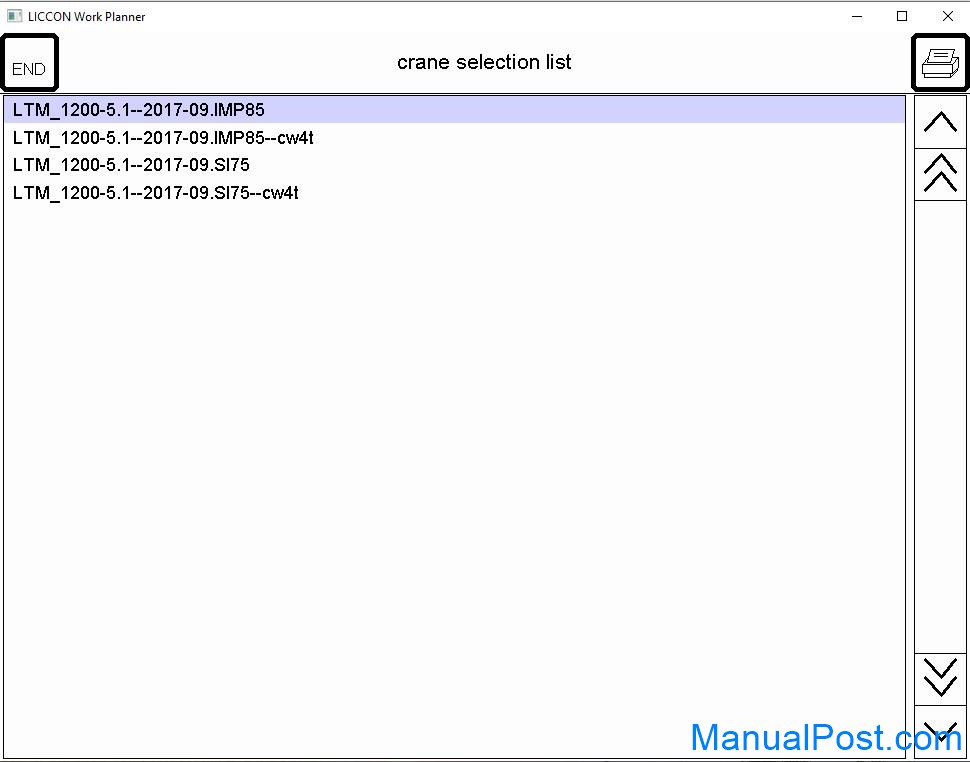Click the END button
The width and height of the screenshot is (970, 762).
29,62
